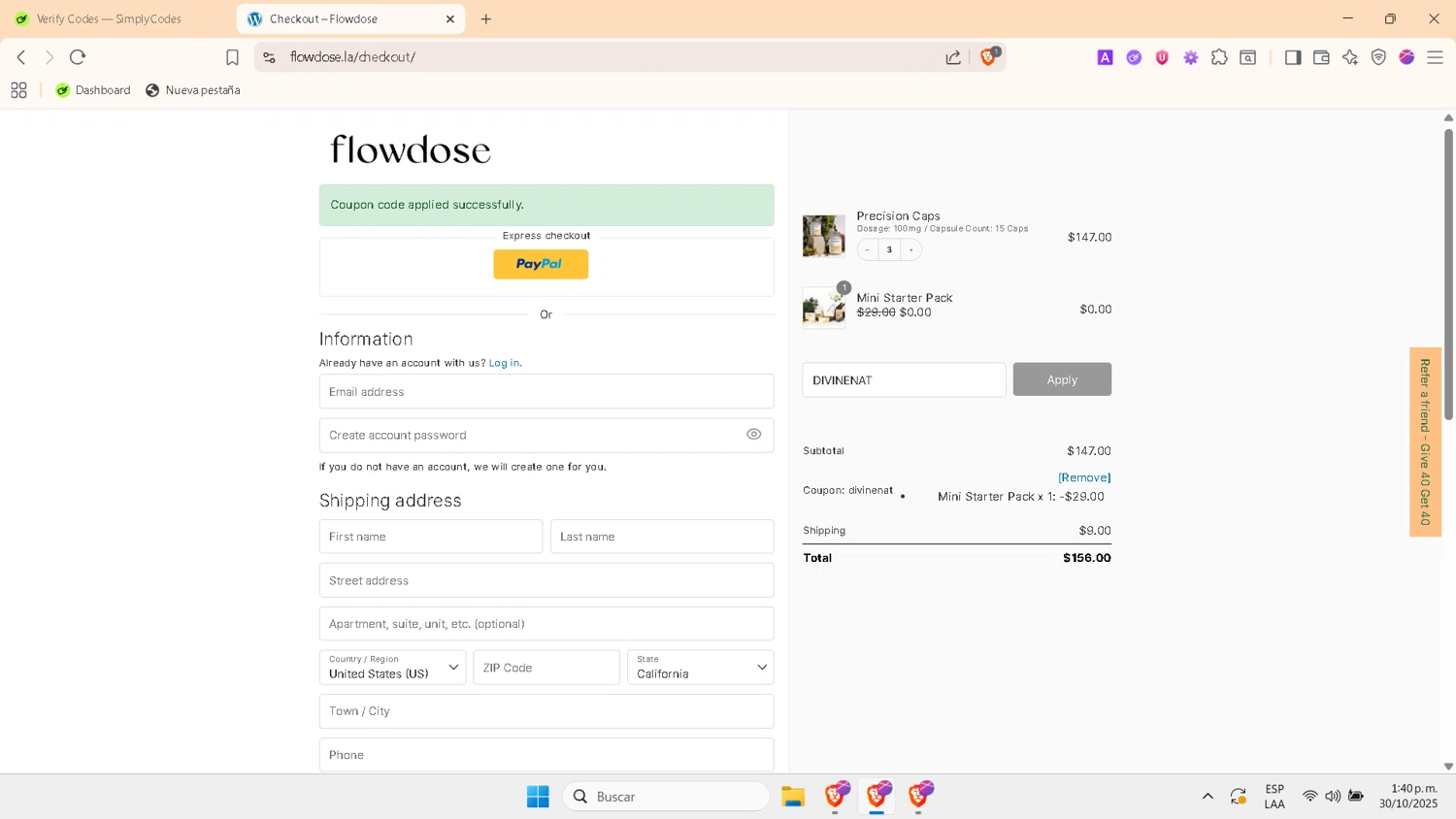The width and height of the screenshot is (1456, 819).
Task: Toggle the browser sidebar panel icon
Action: [1293, 57]
